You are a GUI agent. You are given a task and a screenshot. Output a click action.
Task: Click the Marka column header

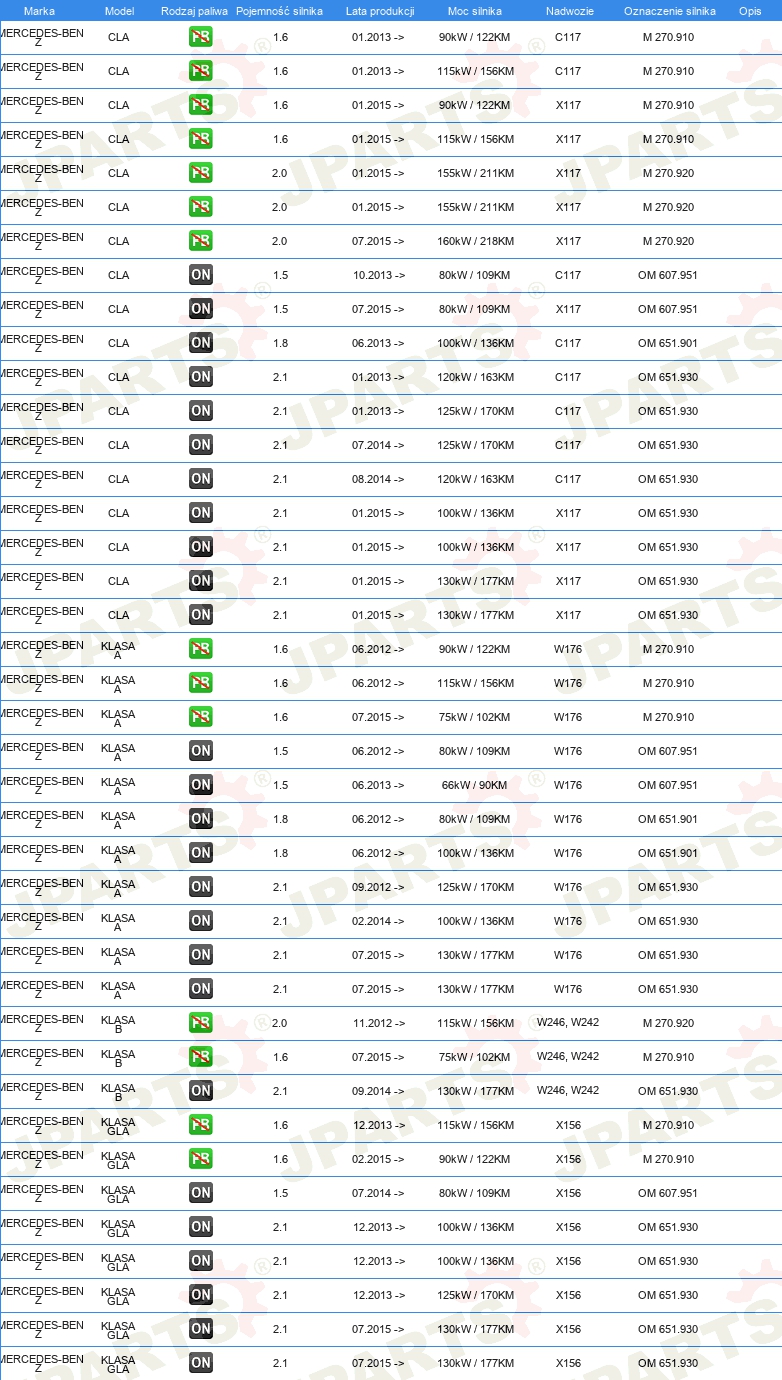point(39,11)
